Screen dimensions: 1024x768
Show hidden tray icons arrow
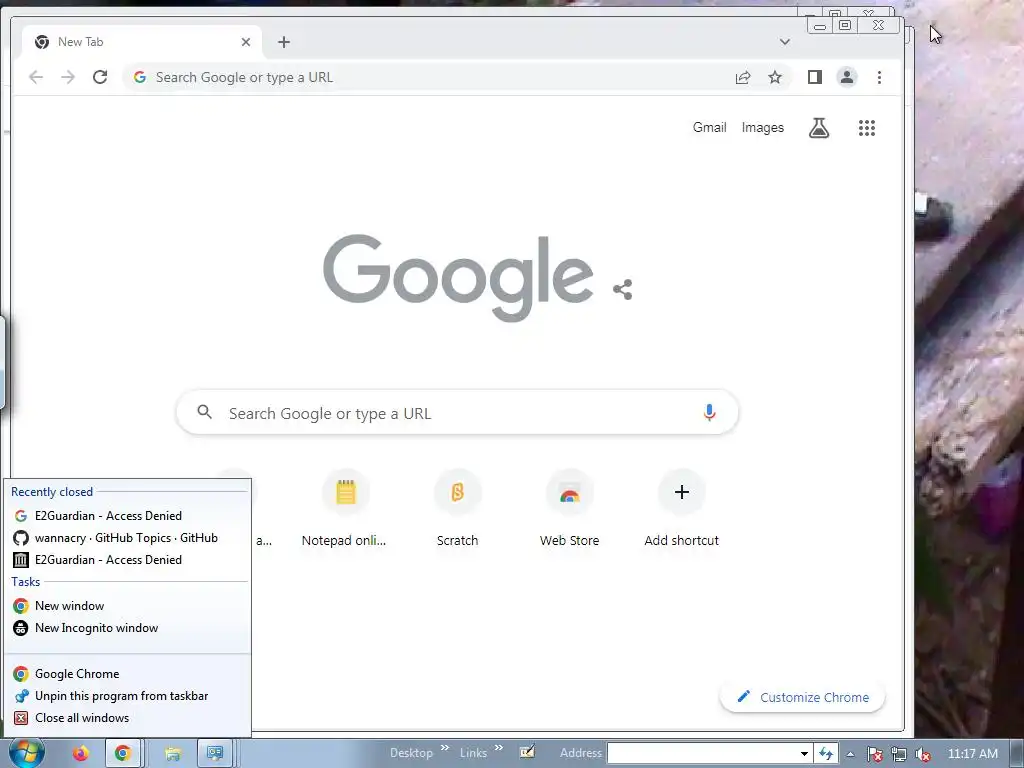[850, 754]
